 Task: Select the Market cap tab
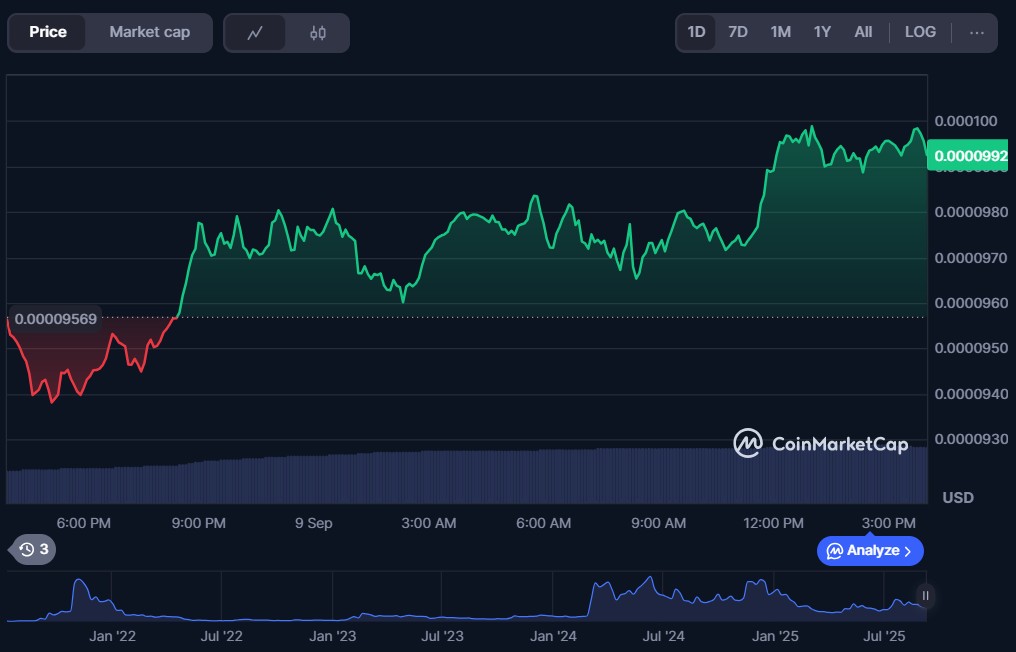[x=149, y=32]
